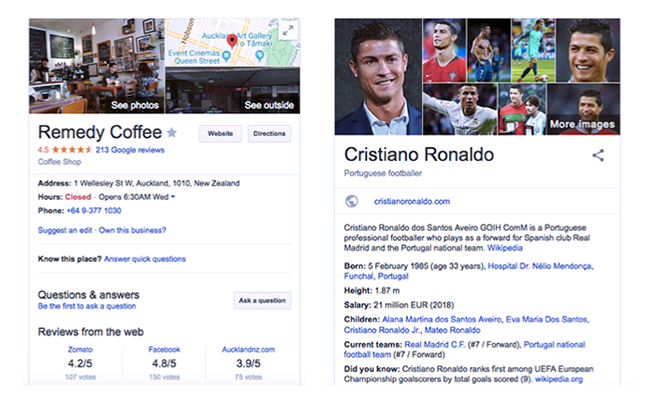Open Eva Maria Dos Santos link
Screen dimensions: 650x407
[546, 320]
